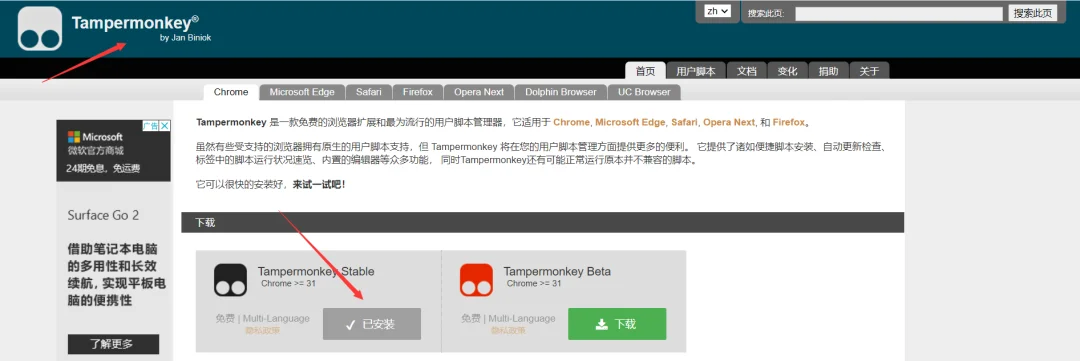The image size is (1080, 361).
Task: Focus the site search input field
Action: pyautogui.click(x=899, y=14)
